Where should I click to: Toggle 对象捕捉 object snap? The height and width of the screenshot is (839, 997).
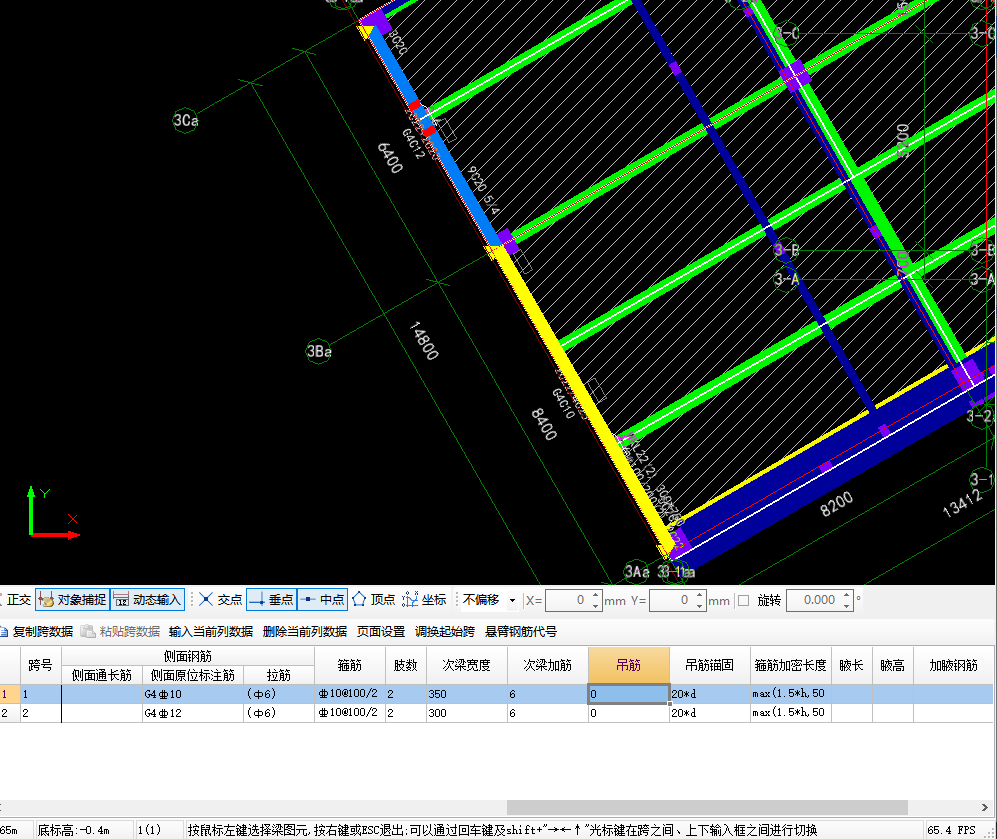click(72, 599)
